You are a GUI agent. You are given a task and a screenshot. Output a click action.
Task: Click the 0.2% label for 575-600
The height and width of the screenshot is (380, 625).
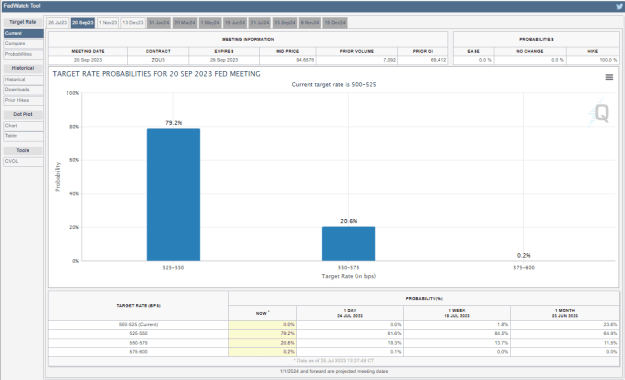pos(524,255)
